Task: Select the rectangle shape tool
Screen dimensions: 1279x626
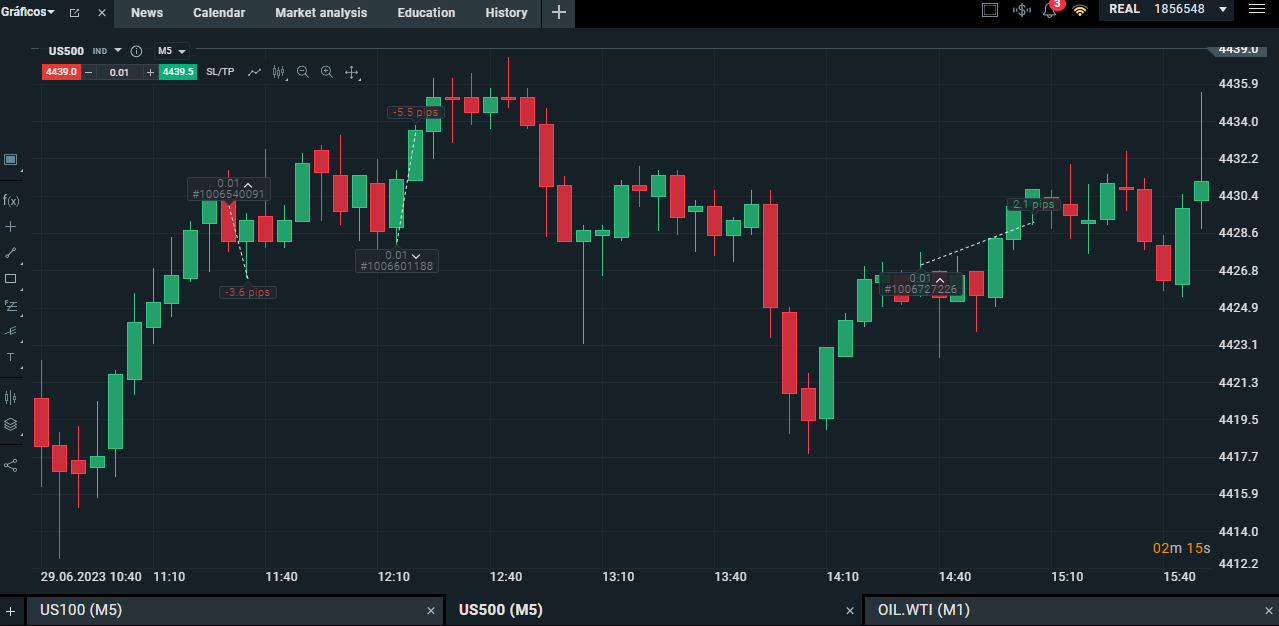Action: tap(11, 278)
